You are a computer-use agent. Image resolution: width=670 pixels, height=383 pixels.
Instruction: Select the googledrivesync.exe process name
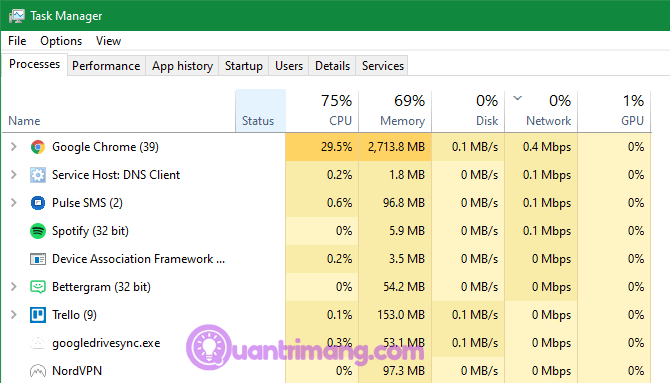point(106,343)
